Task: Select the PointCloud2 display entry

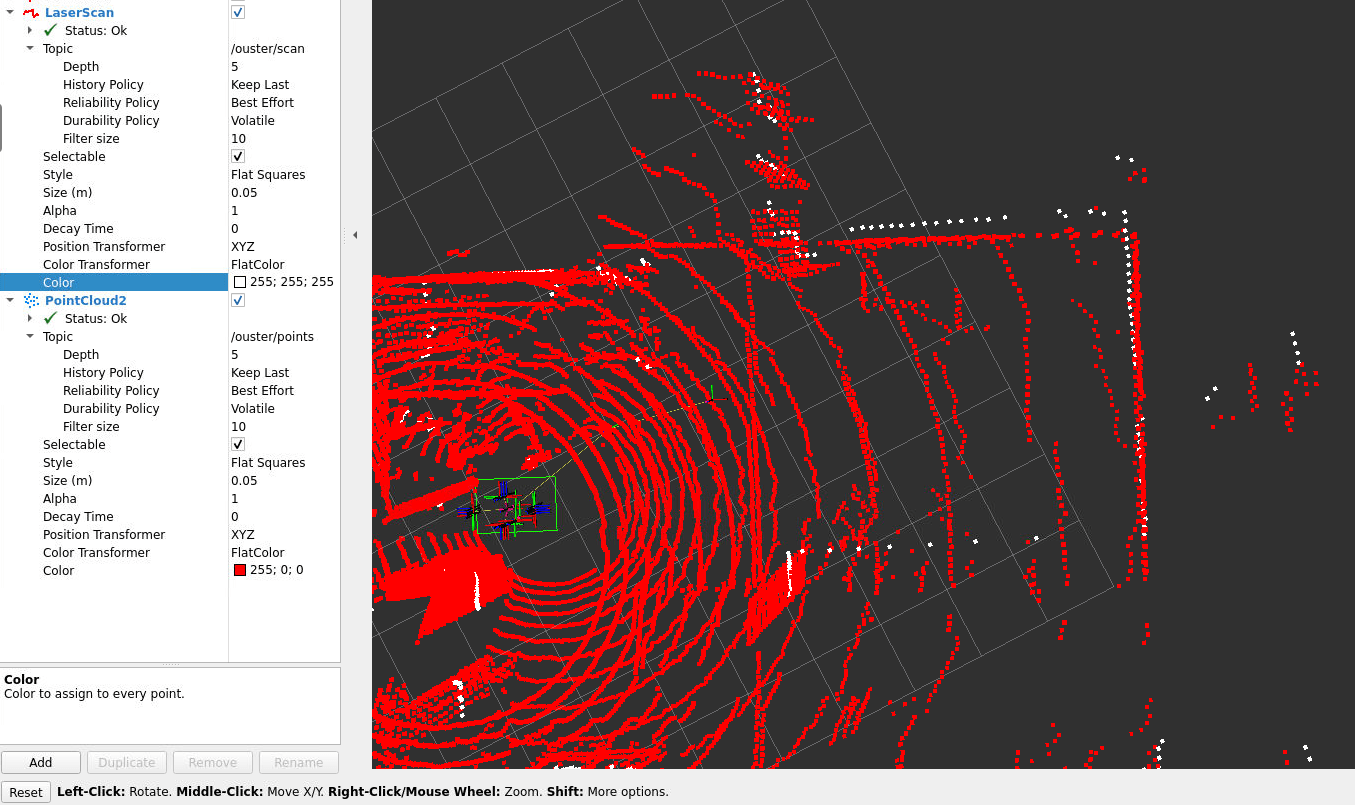Action: [85, 301]
